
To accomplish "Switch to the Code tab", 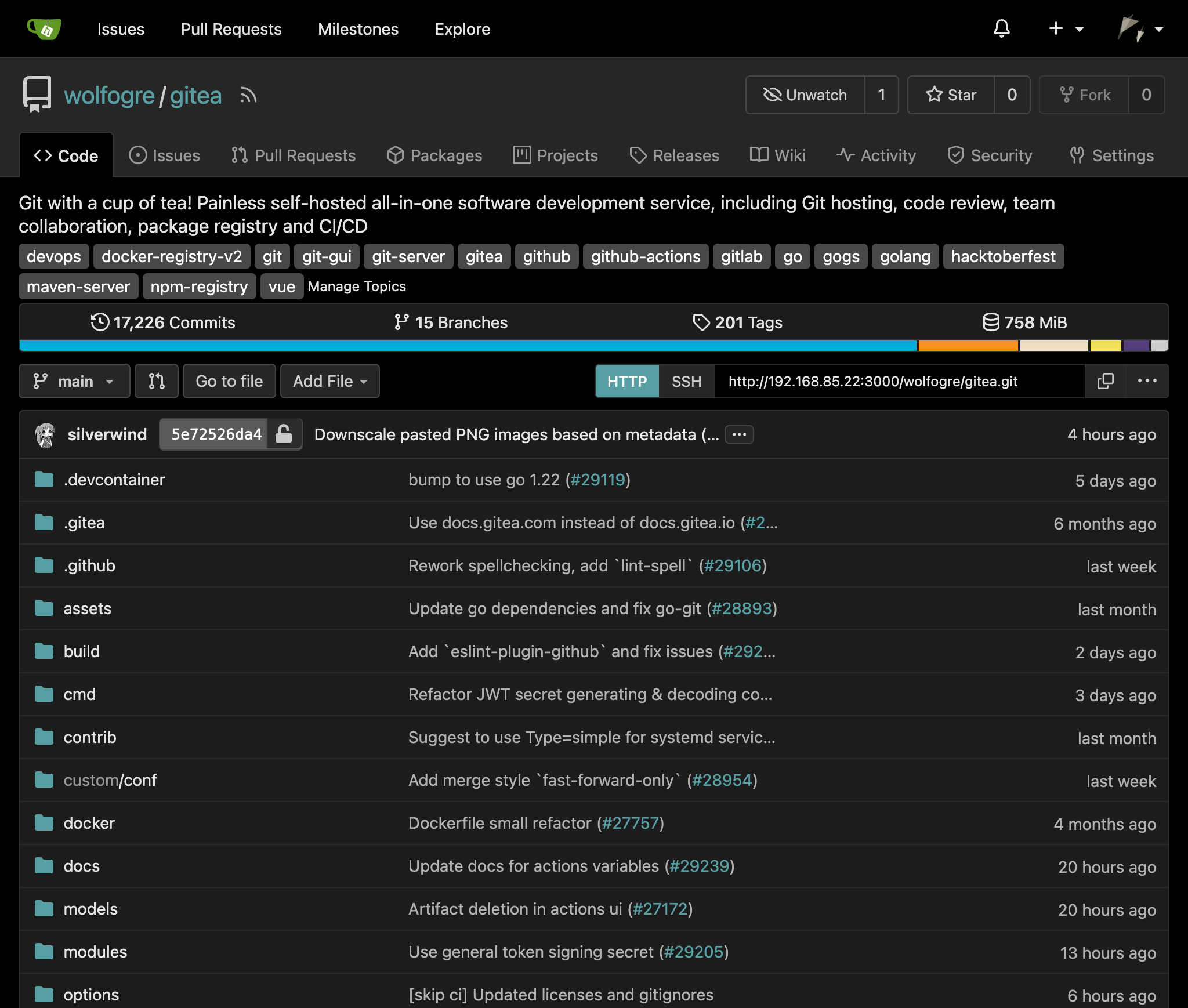I will pos(66,155).
